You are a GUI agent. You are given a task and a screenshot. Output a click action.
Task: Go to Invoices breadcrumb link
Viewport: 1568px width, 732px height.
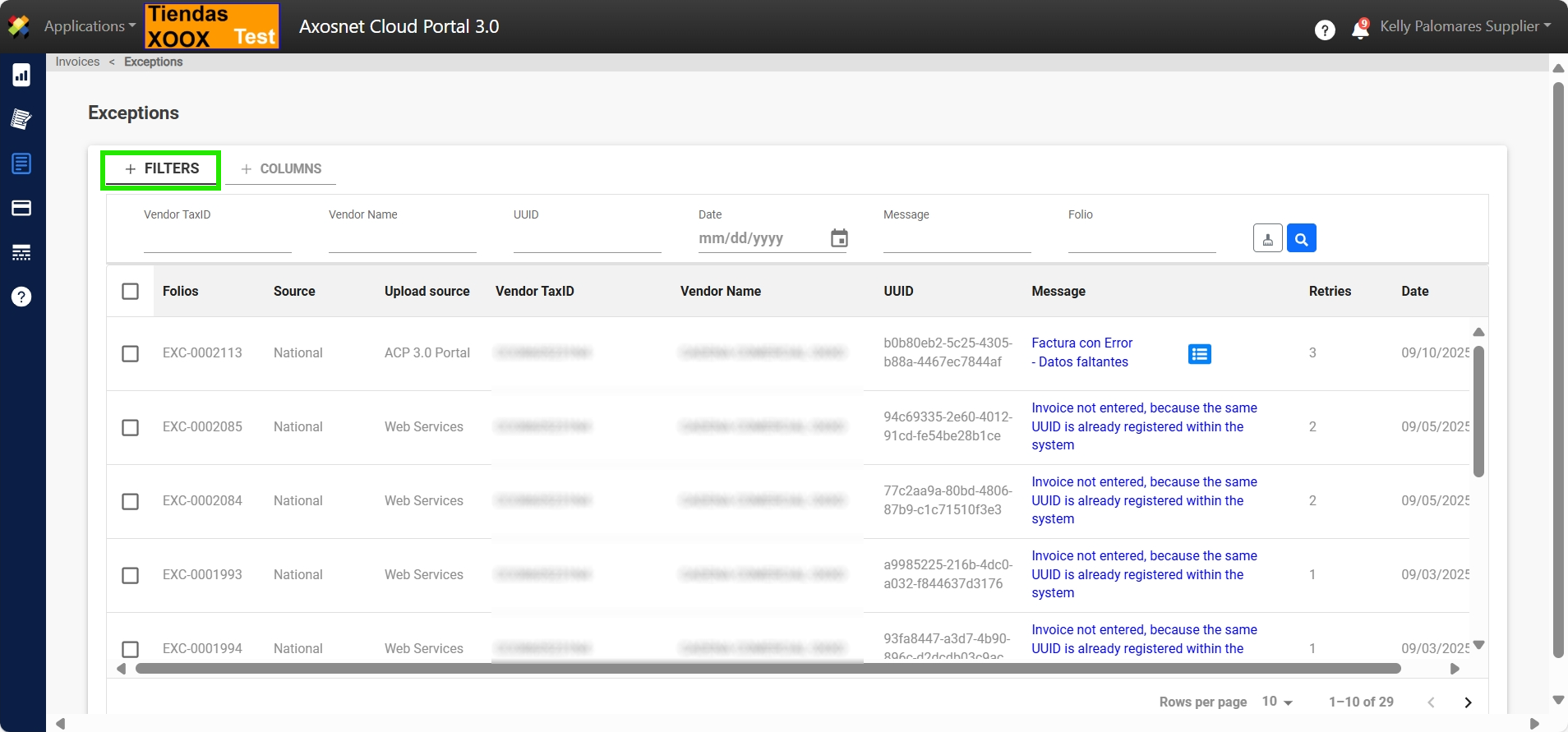pyautogui.click(x=77, y=62)
